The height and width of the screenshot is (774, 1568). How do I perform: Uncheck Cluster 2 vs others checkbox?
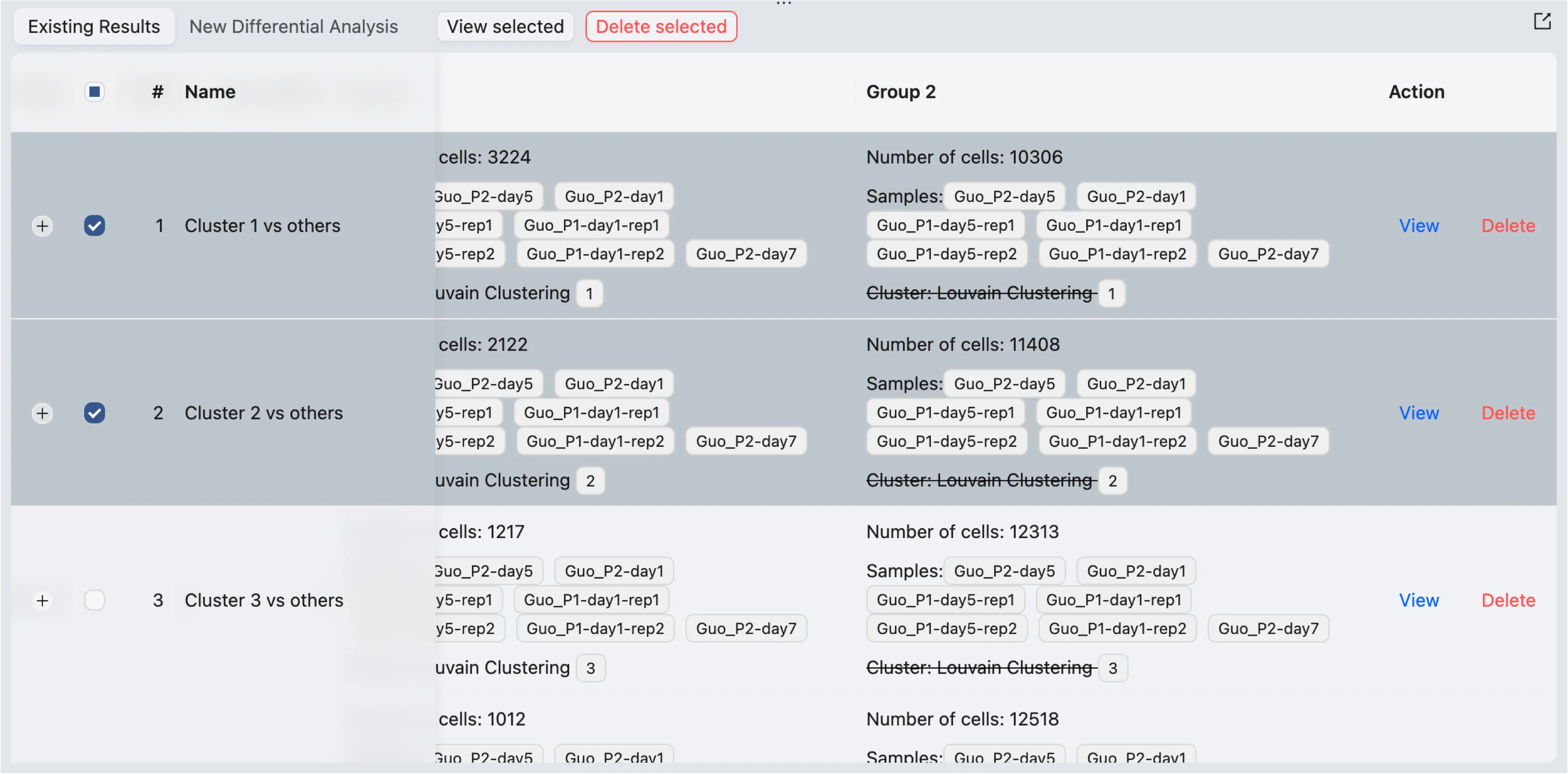[x=94, y=413]
